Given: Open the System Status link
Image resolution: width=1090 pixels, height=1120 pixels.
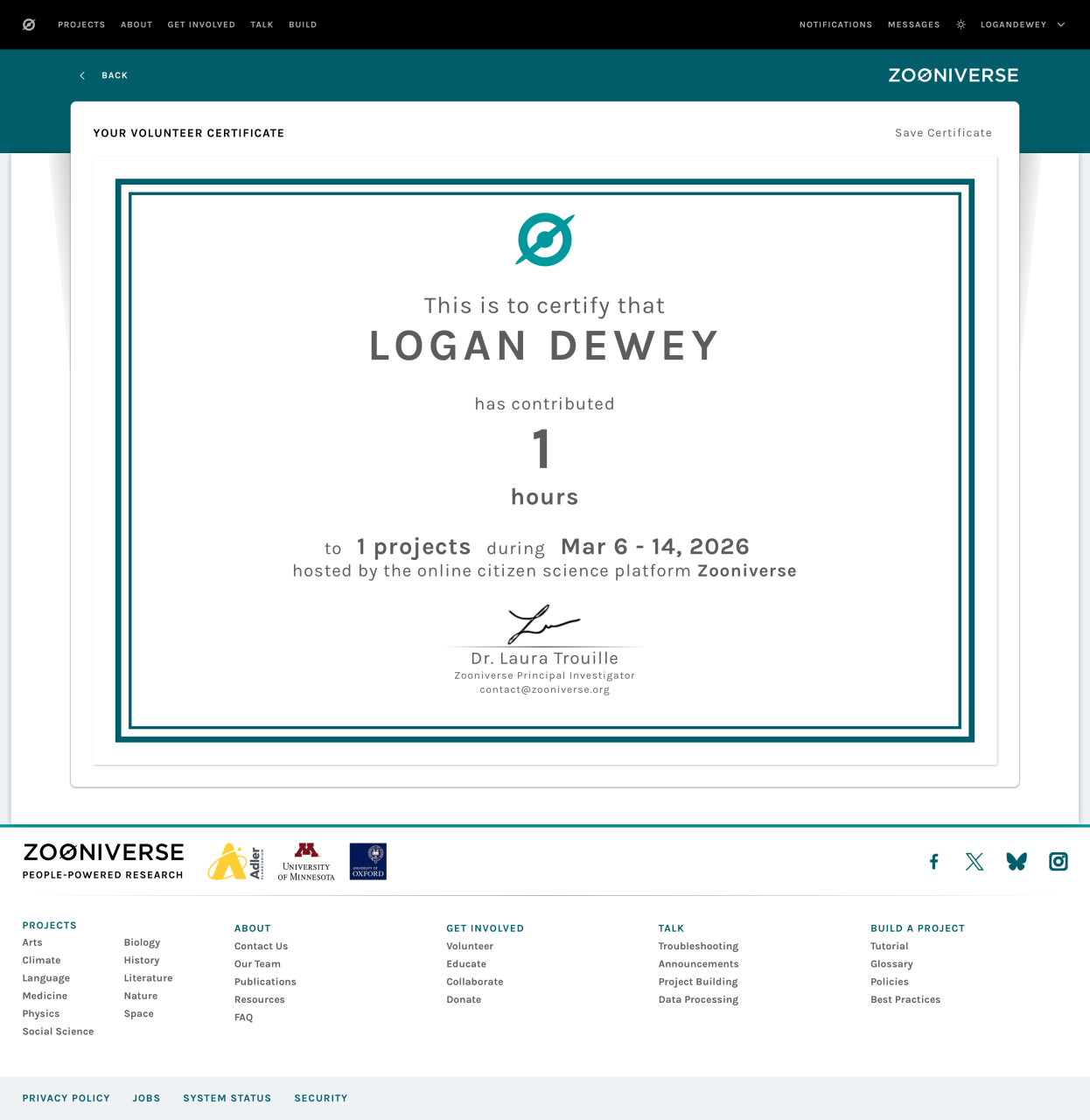Looking at the screenshot, I should click(x=227, y=1098).
